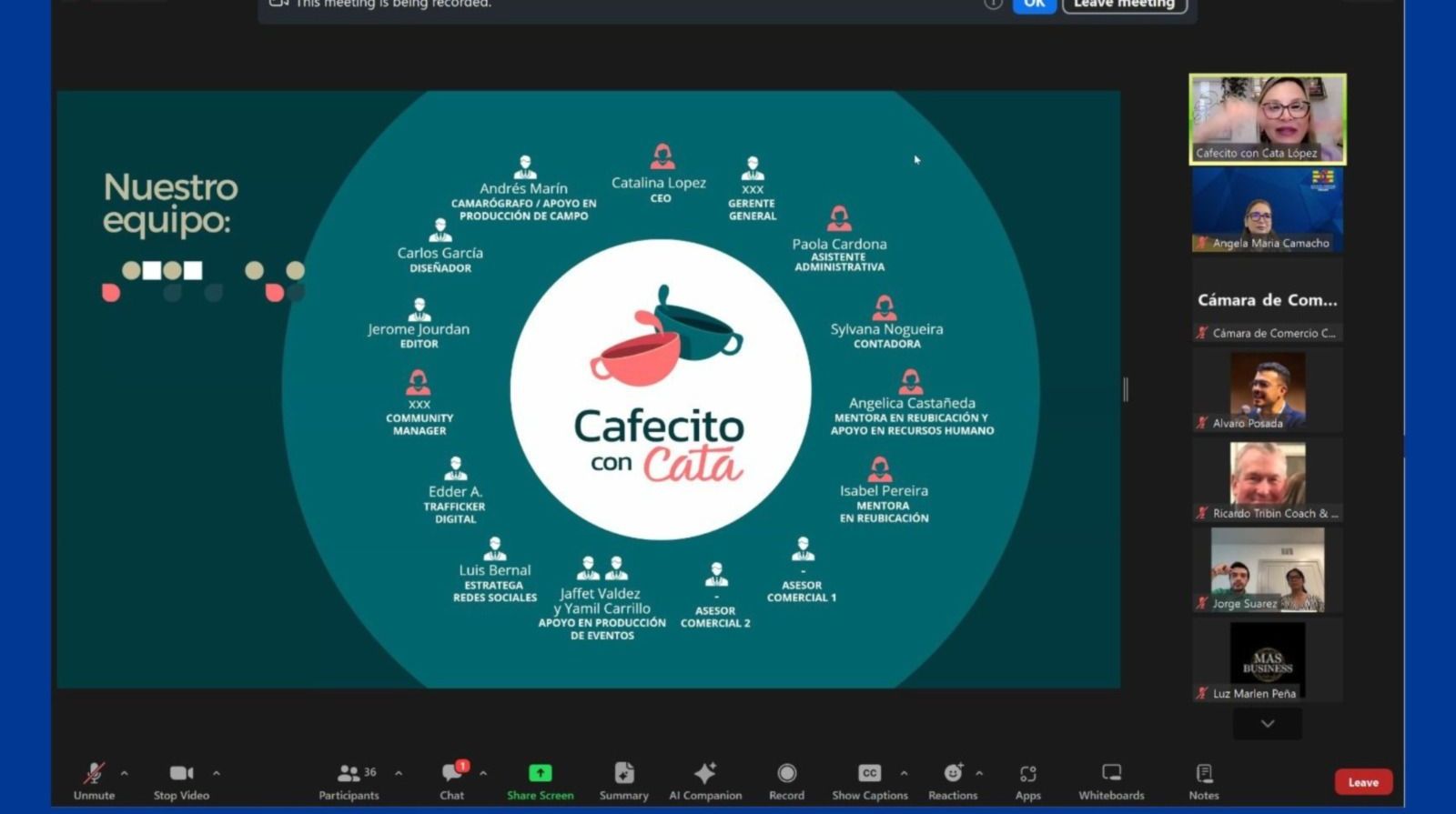Click the muted mic icon on Luz Marlen Peña
1456x814 pixels.
[x=1202, y=693]
